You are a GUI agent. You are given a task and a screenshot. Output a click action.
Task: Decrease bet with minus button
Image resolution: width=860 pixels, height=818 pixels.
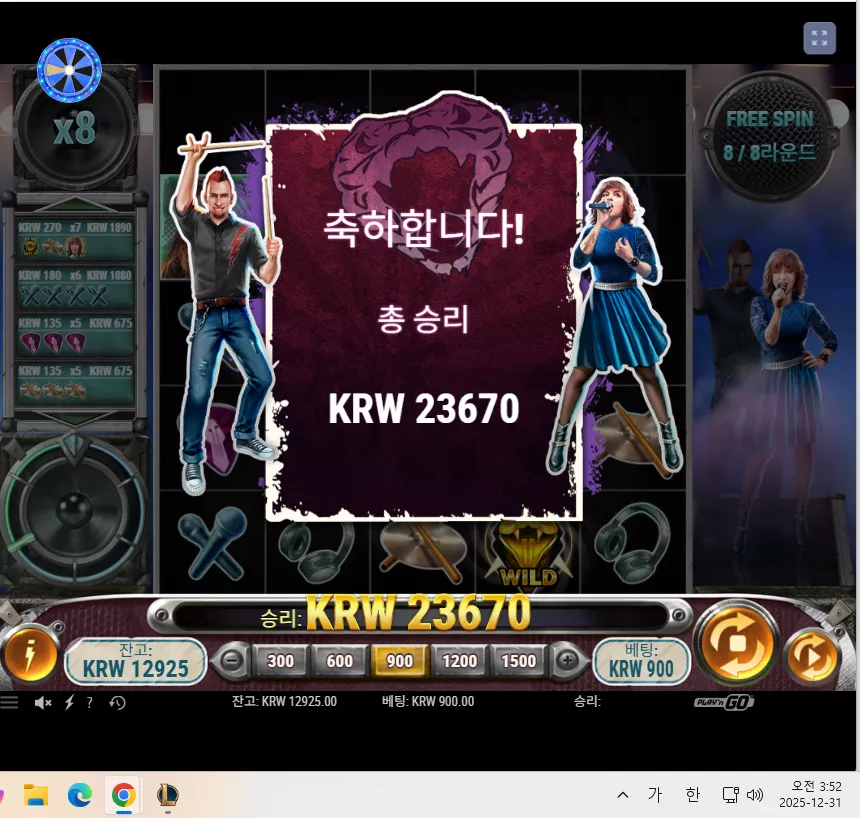[x=232, y=661]
